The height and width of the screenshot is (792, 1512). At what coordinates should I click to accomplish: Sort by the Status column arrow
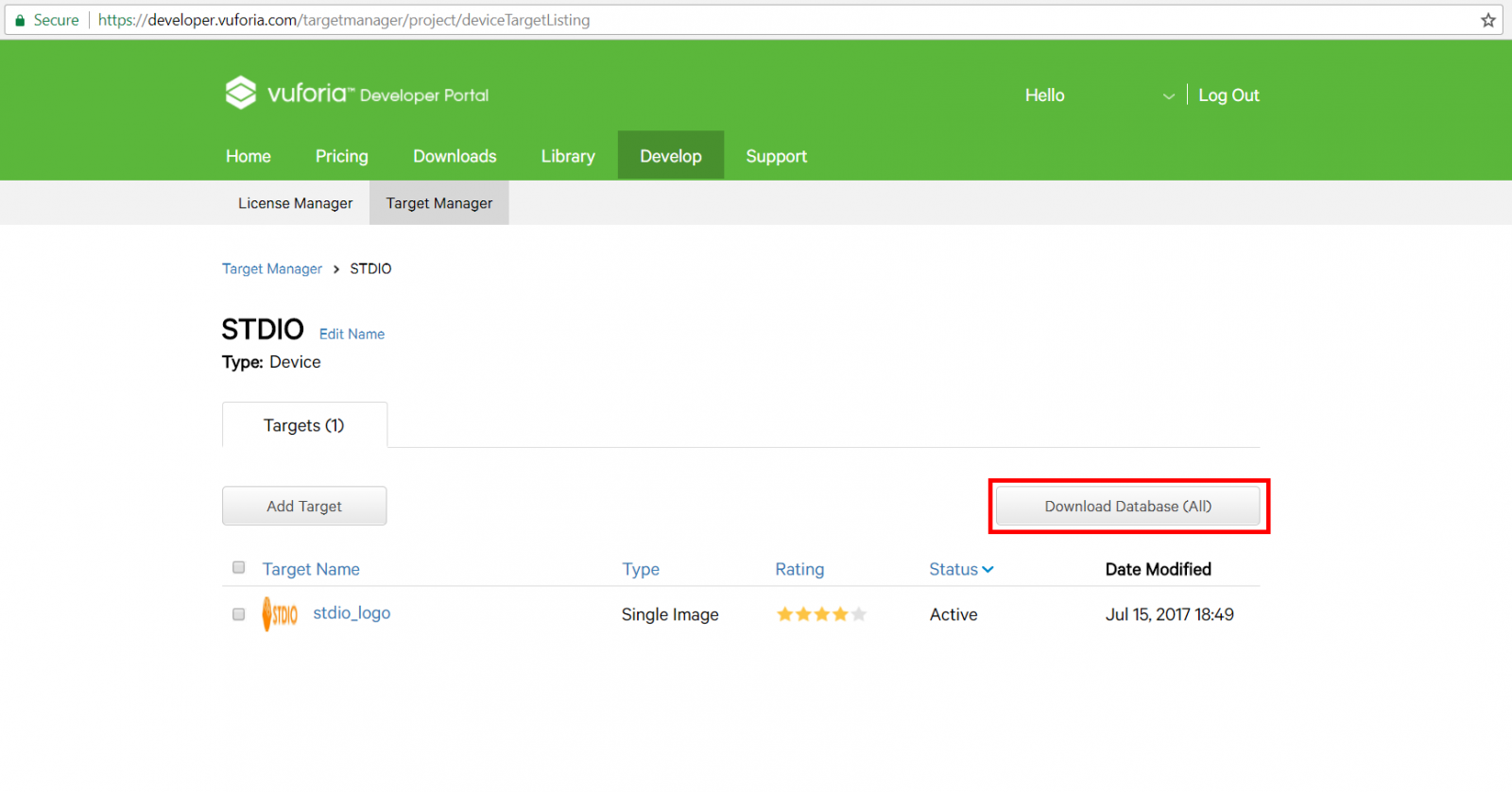(988, 570)
